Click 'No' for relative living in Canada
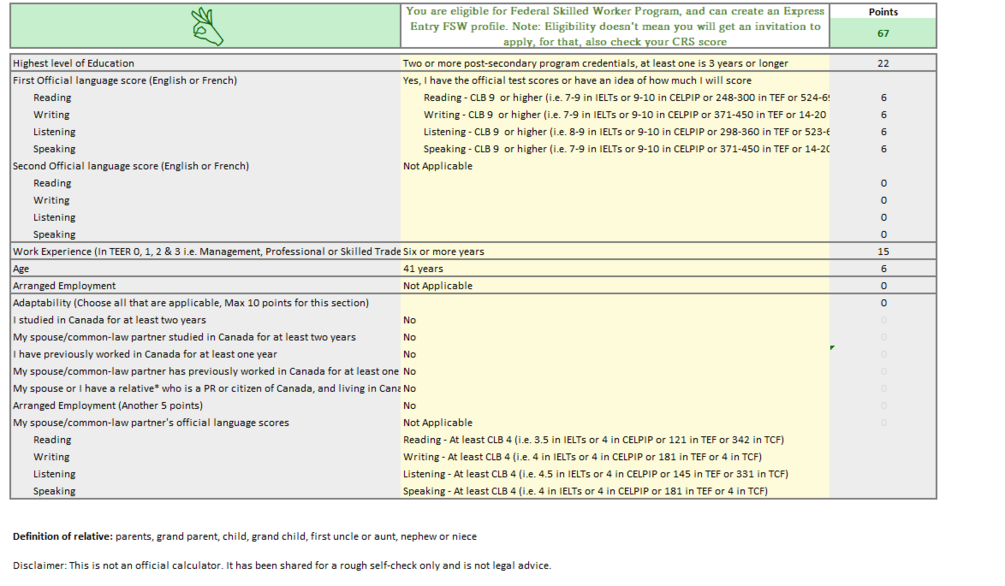This screenshot has width=1005, height=586. 615,389
